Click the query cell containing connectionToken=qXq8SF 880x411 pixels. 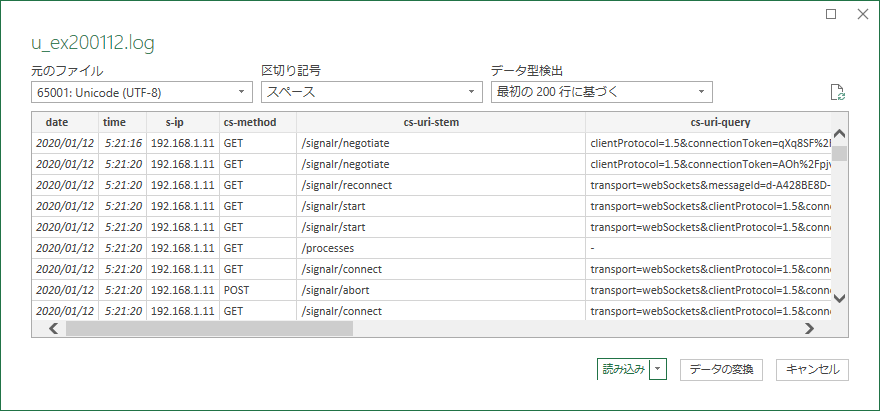coord(708,143)
